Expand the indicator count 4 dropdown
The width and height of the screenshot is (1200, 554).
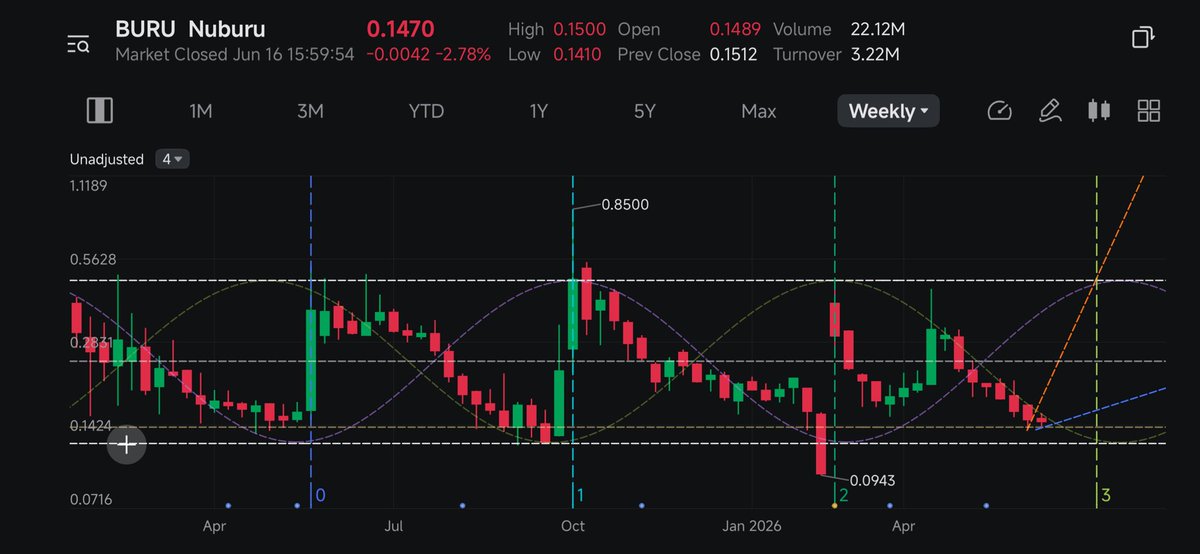pos(172,159)
